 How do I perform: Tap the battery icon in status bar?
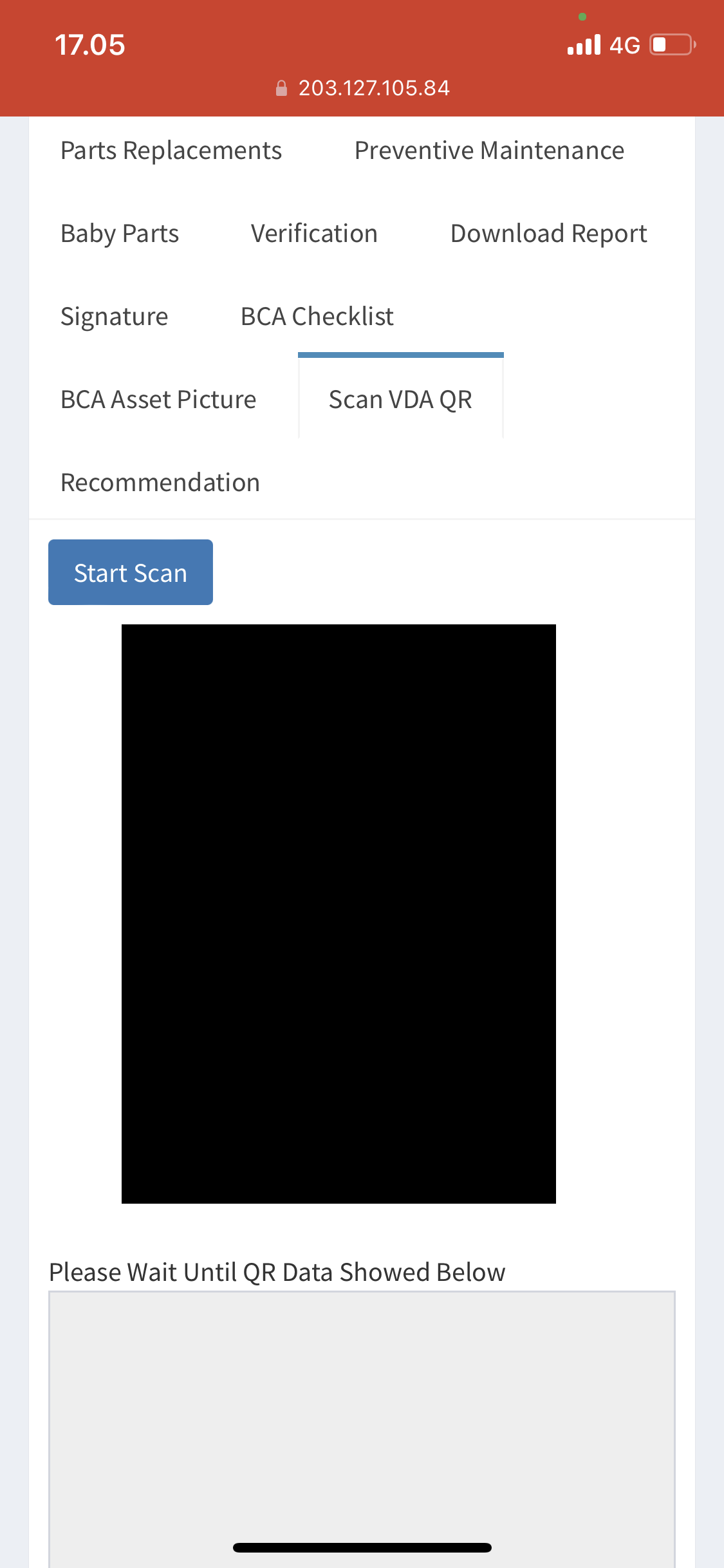click(673, 45)
